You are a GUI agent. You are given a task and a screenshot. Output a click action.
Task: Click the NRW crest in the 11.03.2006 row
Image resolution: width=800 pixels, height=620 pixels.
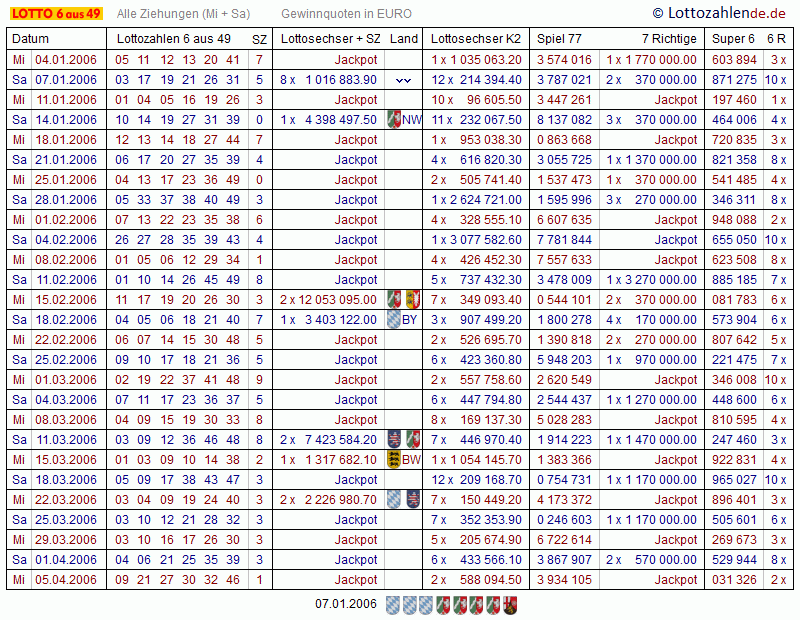[412, 439]
